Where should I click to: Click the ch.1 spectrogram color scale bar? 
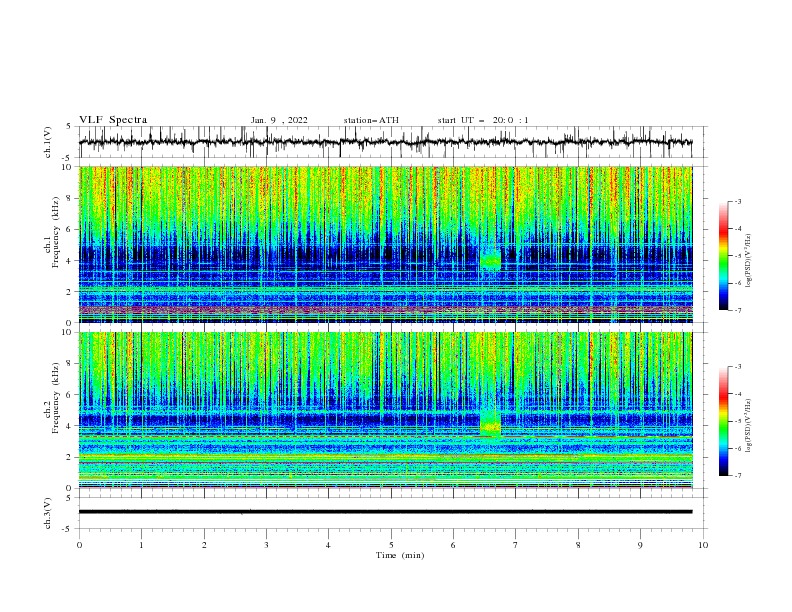coord(723,256)
